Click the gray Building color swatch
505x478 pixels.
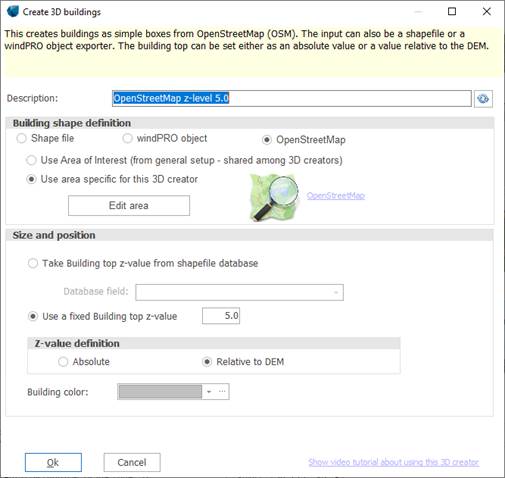click(160, 391)
